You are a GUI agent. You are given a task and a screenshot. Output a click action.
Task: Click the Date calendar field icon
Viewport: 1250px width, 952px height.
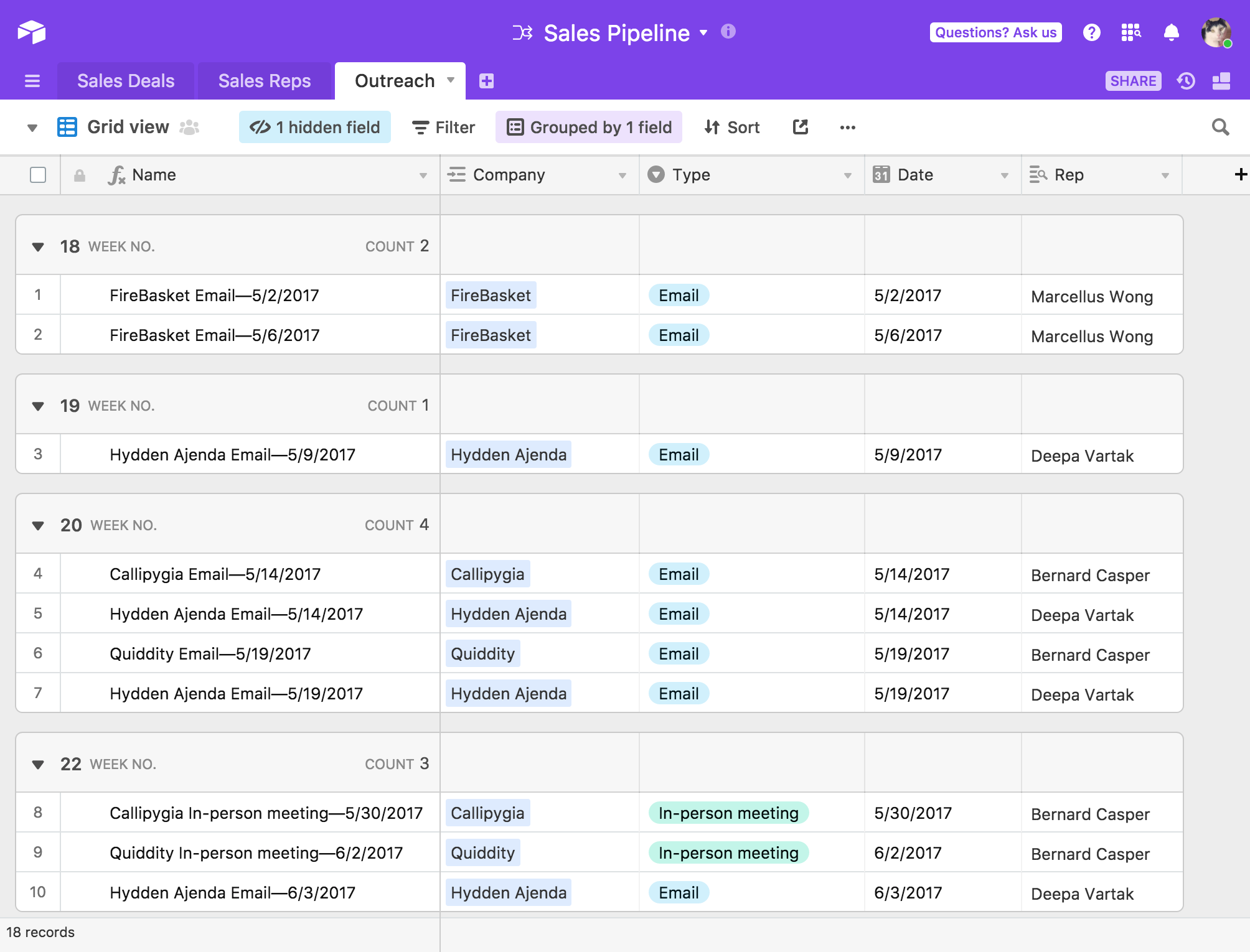pyautogui.click(x=880, y=174)
